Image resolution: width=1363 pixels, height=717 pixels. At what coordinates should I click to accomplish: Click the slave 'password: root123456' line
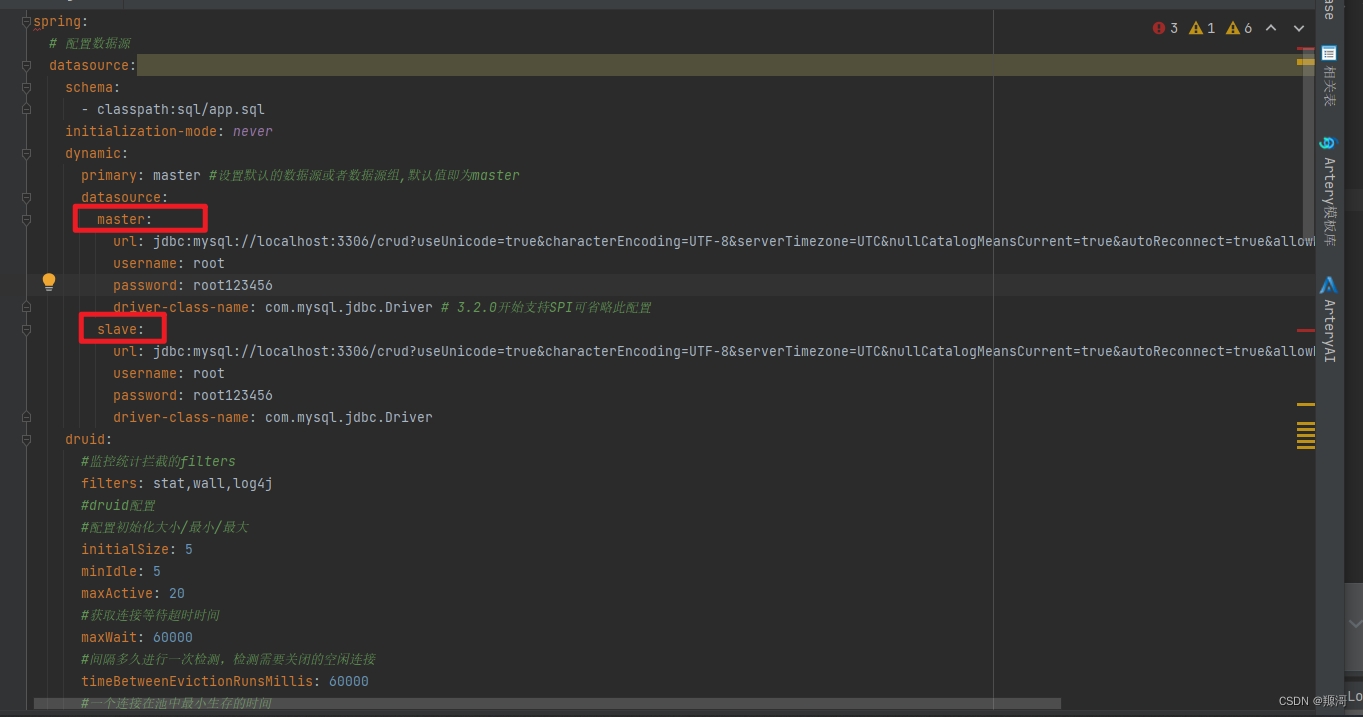point(193,395)
